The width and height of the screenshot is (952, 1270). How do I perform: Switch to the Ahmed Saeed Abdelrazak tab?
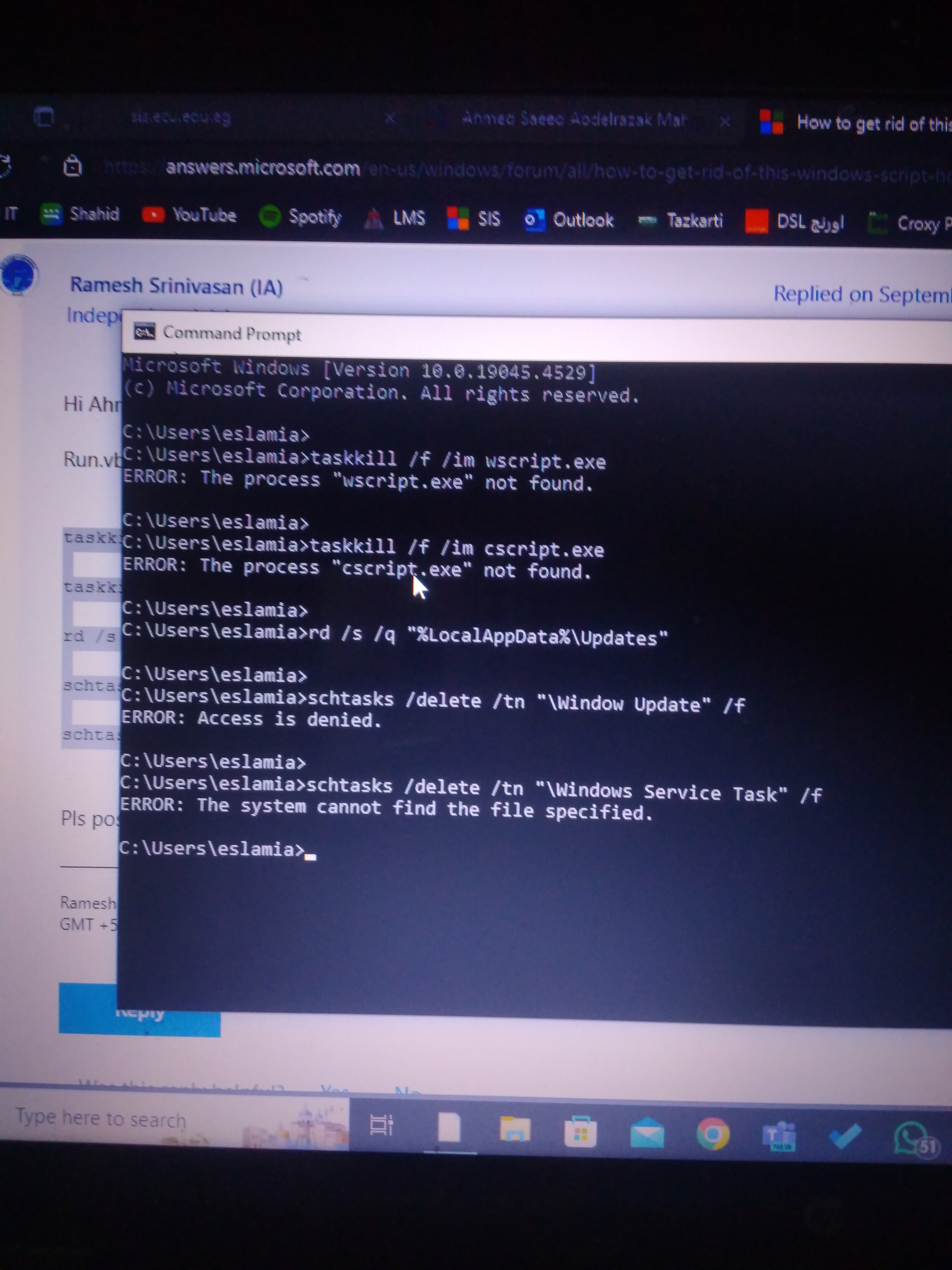click(x=573, y=119)
